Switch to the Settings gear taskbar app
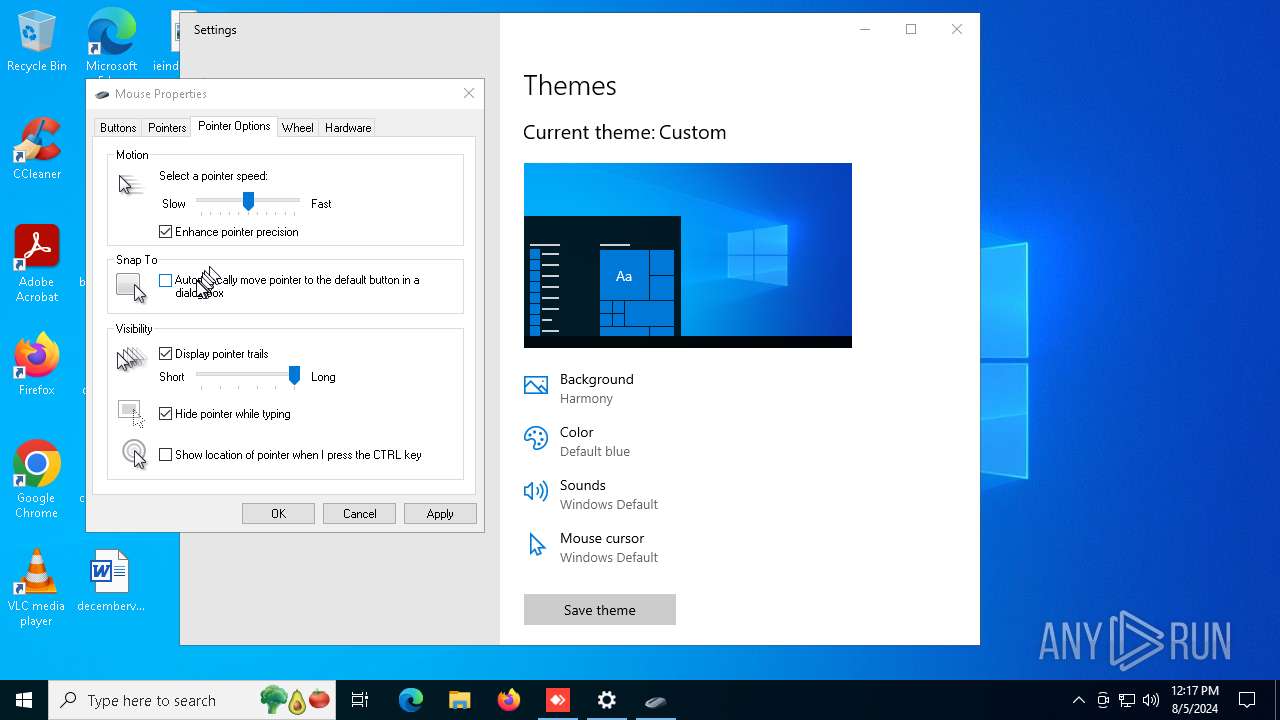Viewport: 1280px width, 720px height. (x=607, y=700)
